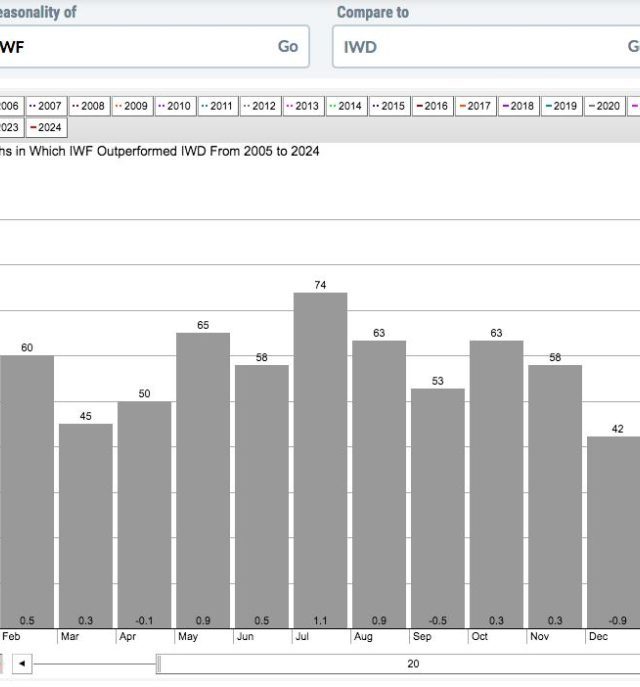Click the Compare to heading
640x687 pixels.
click(373, 12)
